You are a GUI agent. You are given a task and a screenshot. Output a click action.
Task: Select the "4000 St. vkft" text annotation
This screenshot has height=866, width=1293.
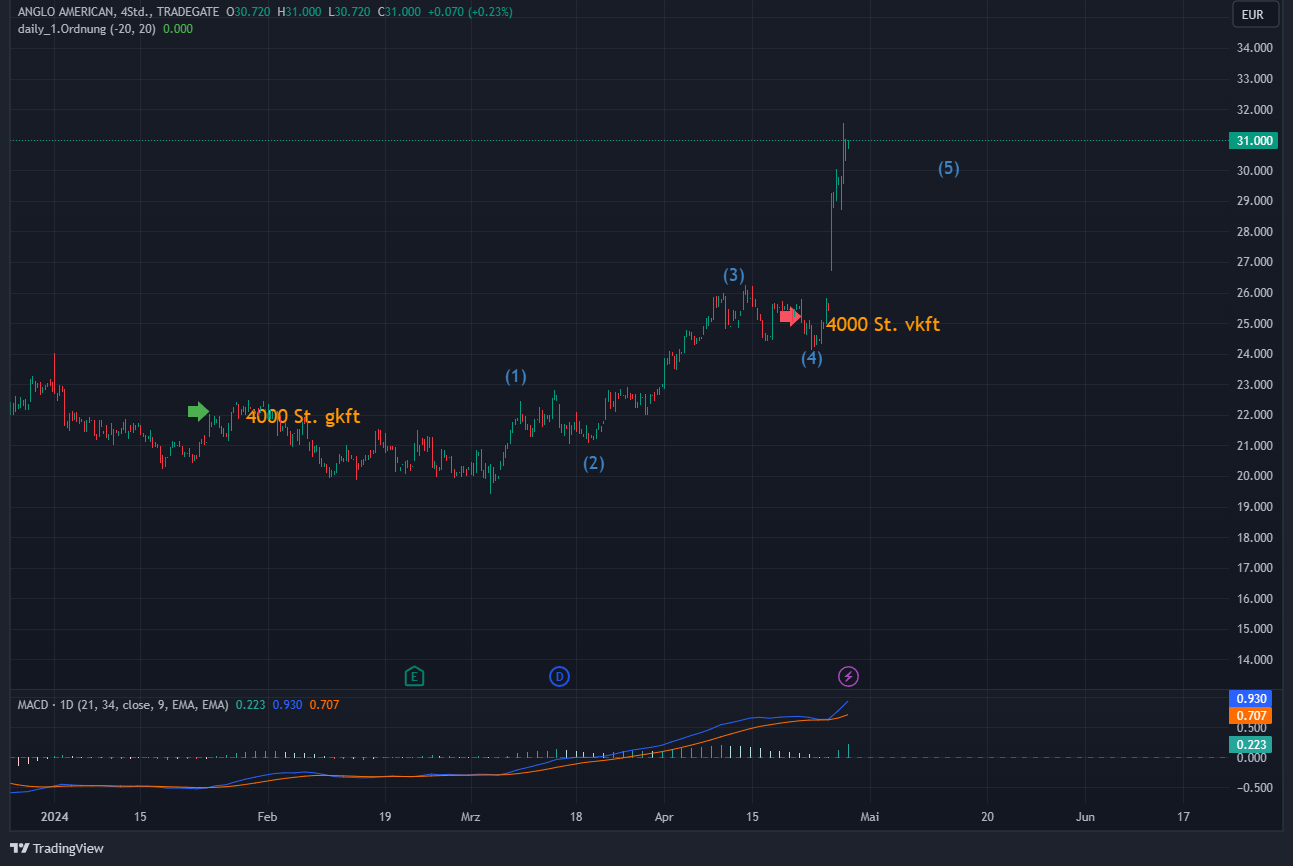tap(884, 324)
